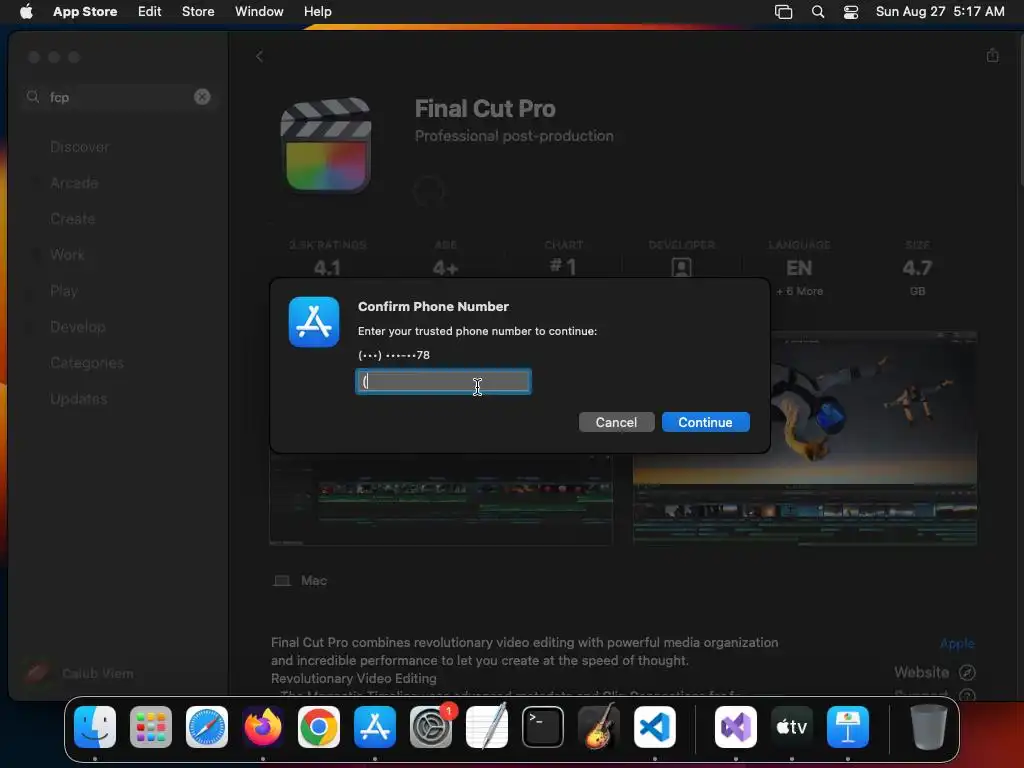Click the Mac platform label

click(x=300, y=581)
